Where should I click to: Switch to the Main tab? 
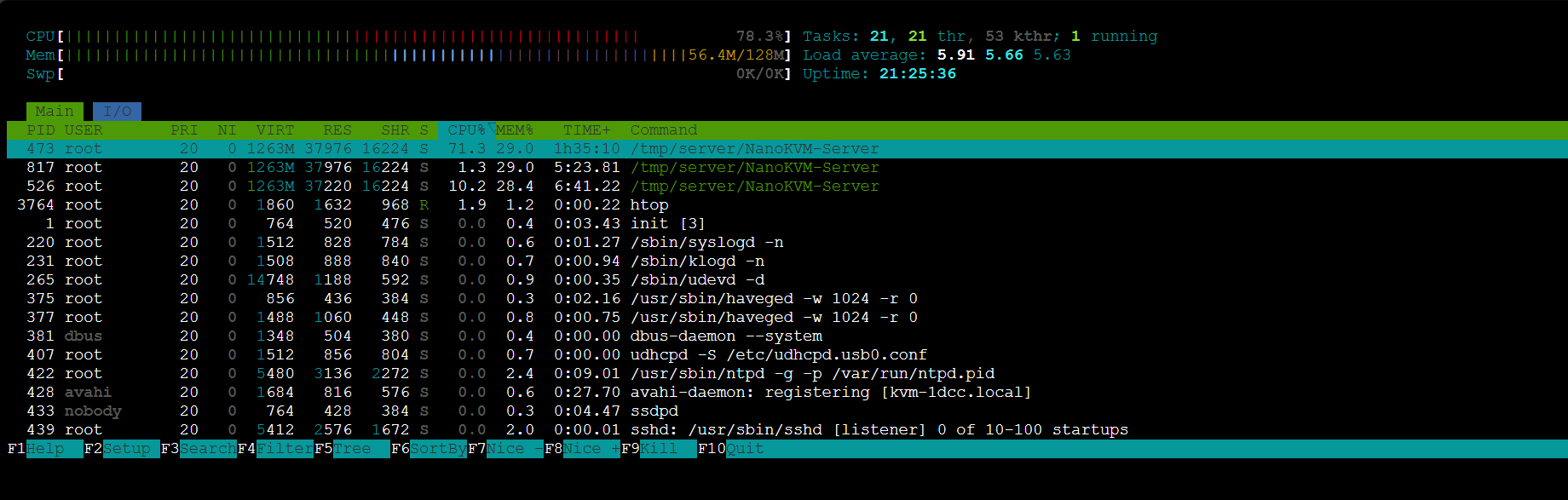pyautogui.click(x=55, y=112)
